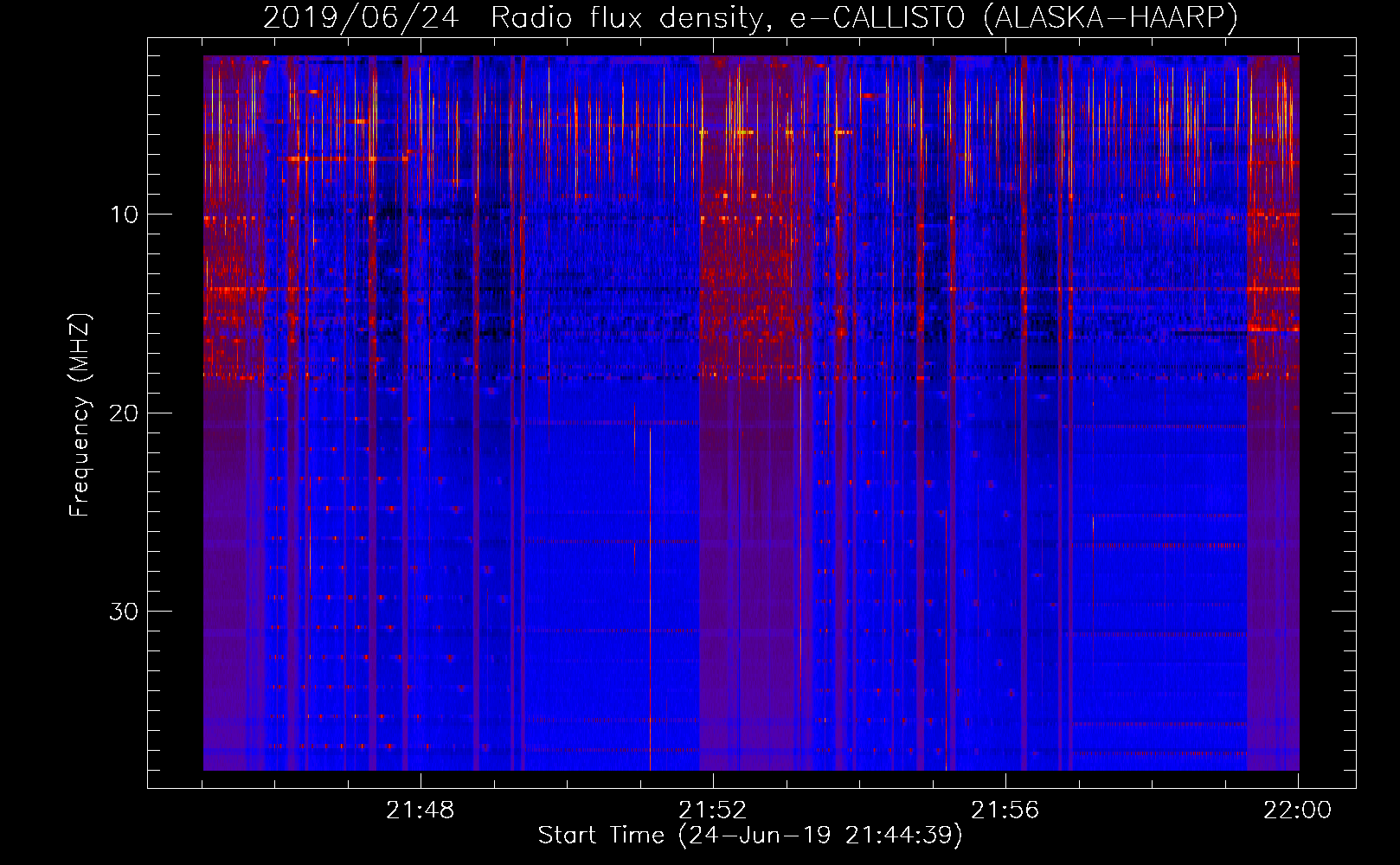Click the time tick label "21:56"
The width and height of the screenshot is (1400, 865).
(1005, 811)
